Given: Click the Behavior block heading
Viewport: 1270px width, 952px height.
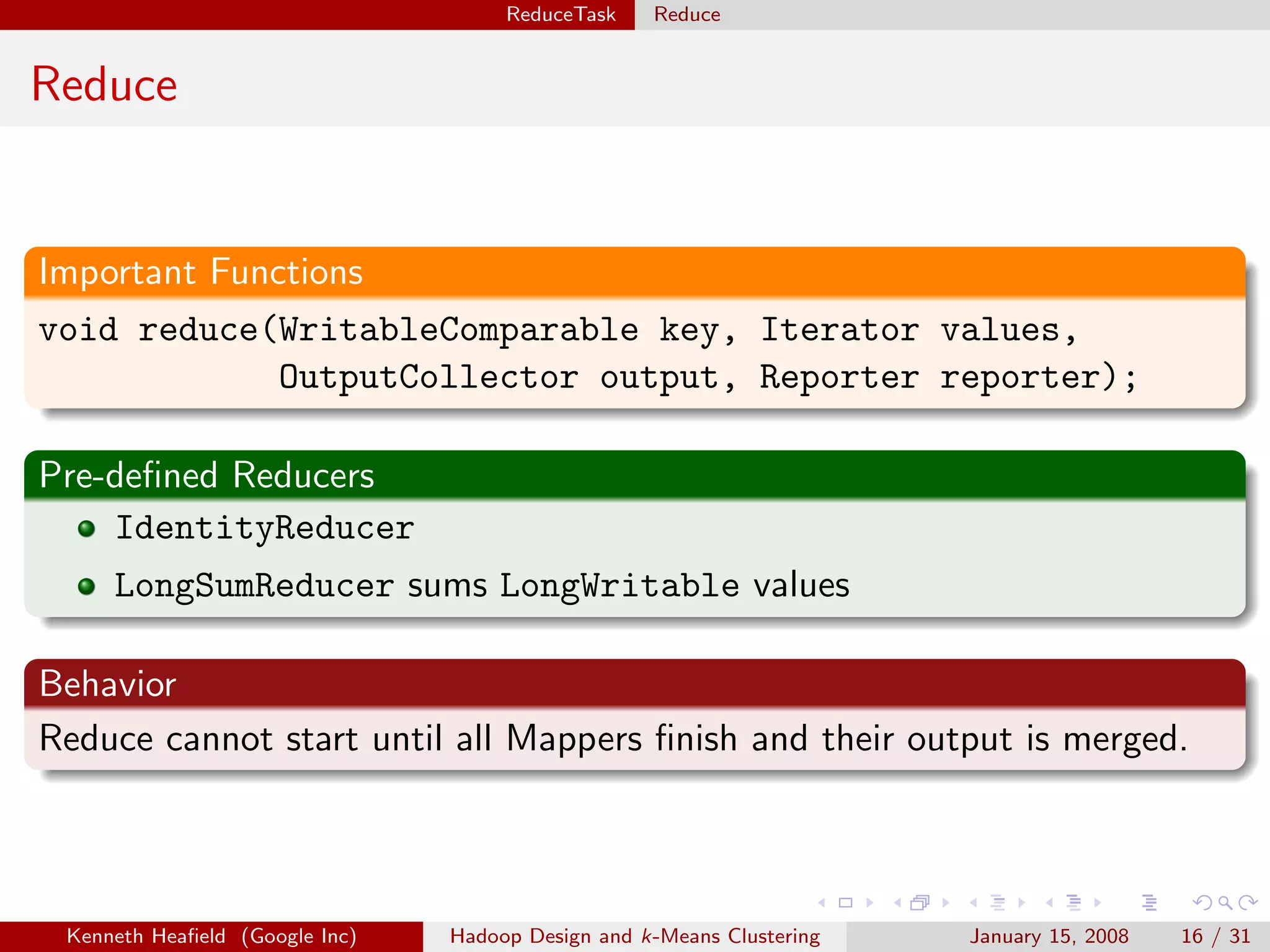Looking at the screenshot, I should pyautogui.click(x=108, y=684).
